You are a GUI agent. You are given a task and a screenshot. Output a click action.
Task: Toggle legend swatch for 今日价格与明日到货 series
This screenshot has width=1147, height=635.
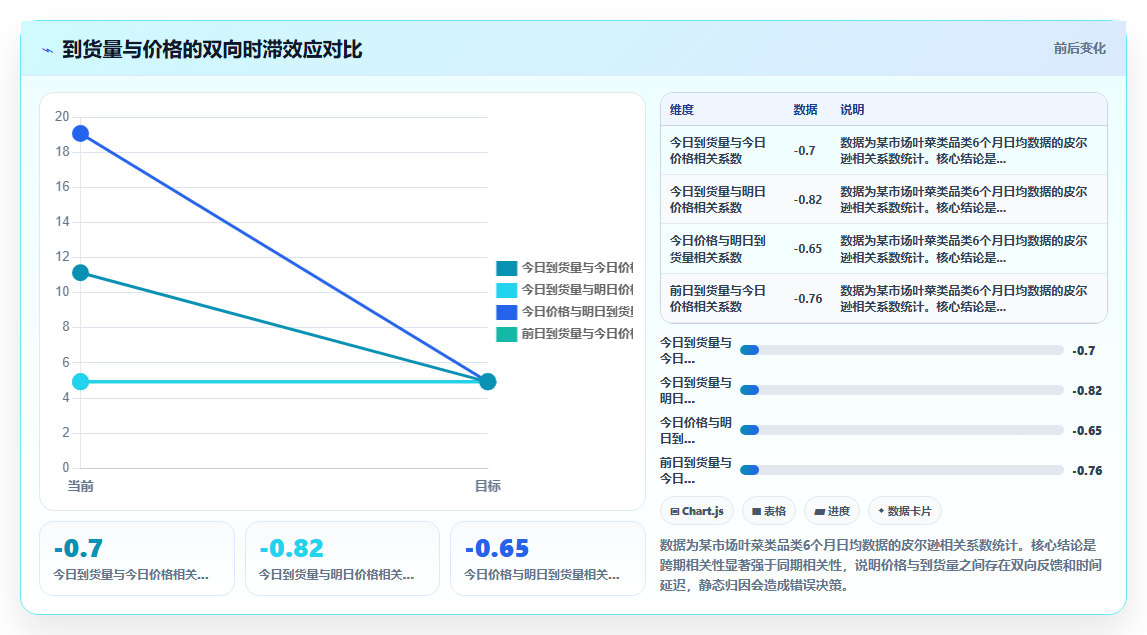coord(506,312)
